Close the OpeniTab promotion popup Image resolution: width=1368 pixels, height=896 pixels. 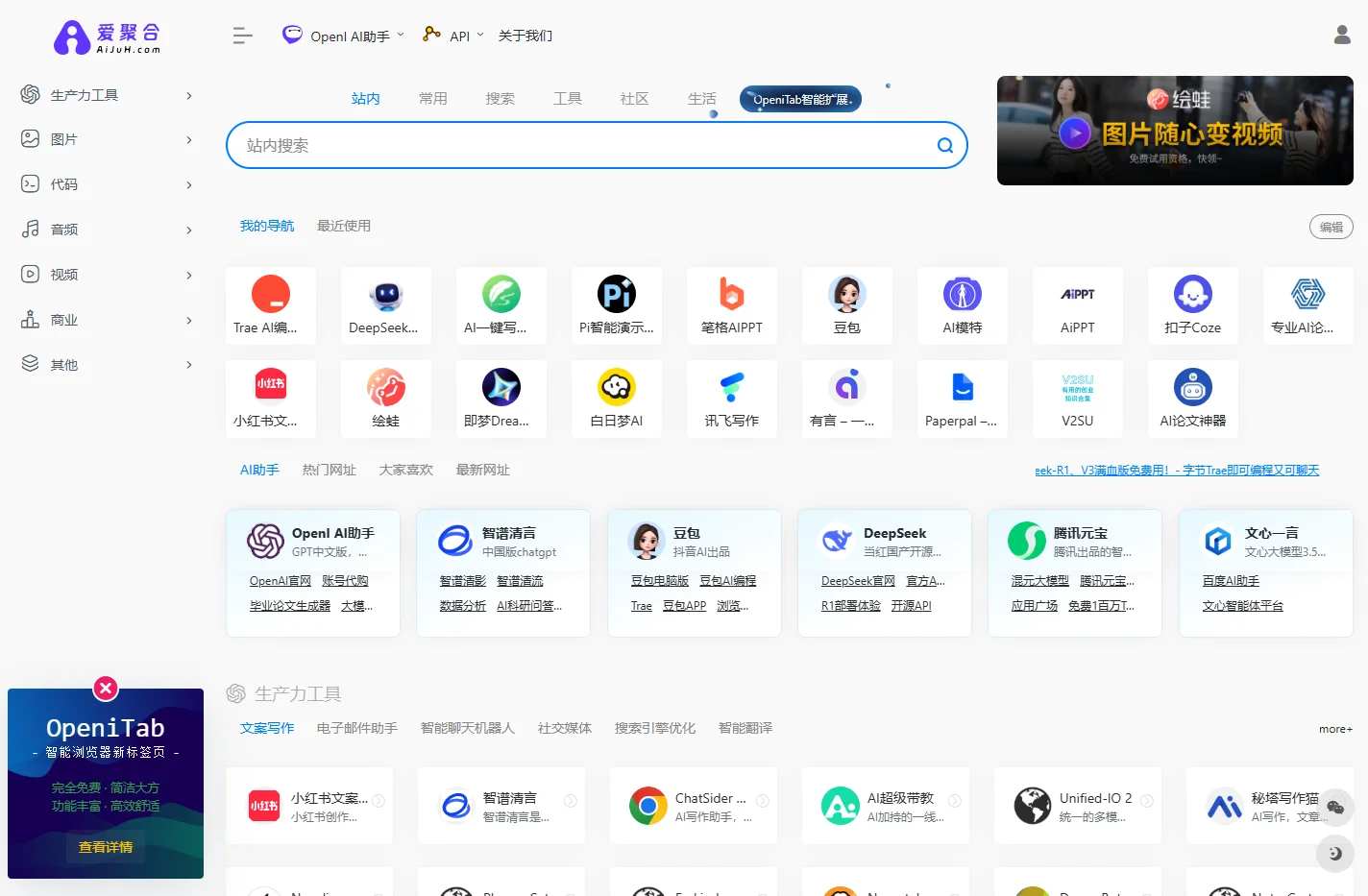(x=106, y=688)
